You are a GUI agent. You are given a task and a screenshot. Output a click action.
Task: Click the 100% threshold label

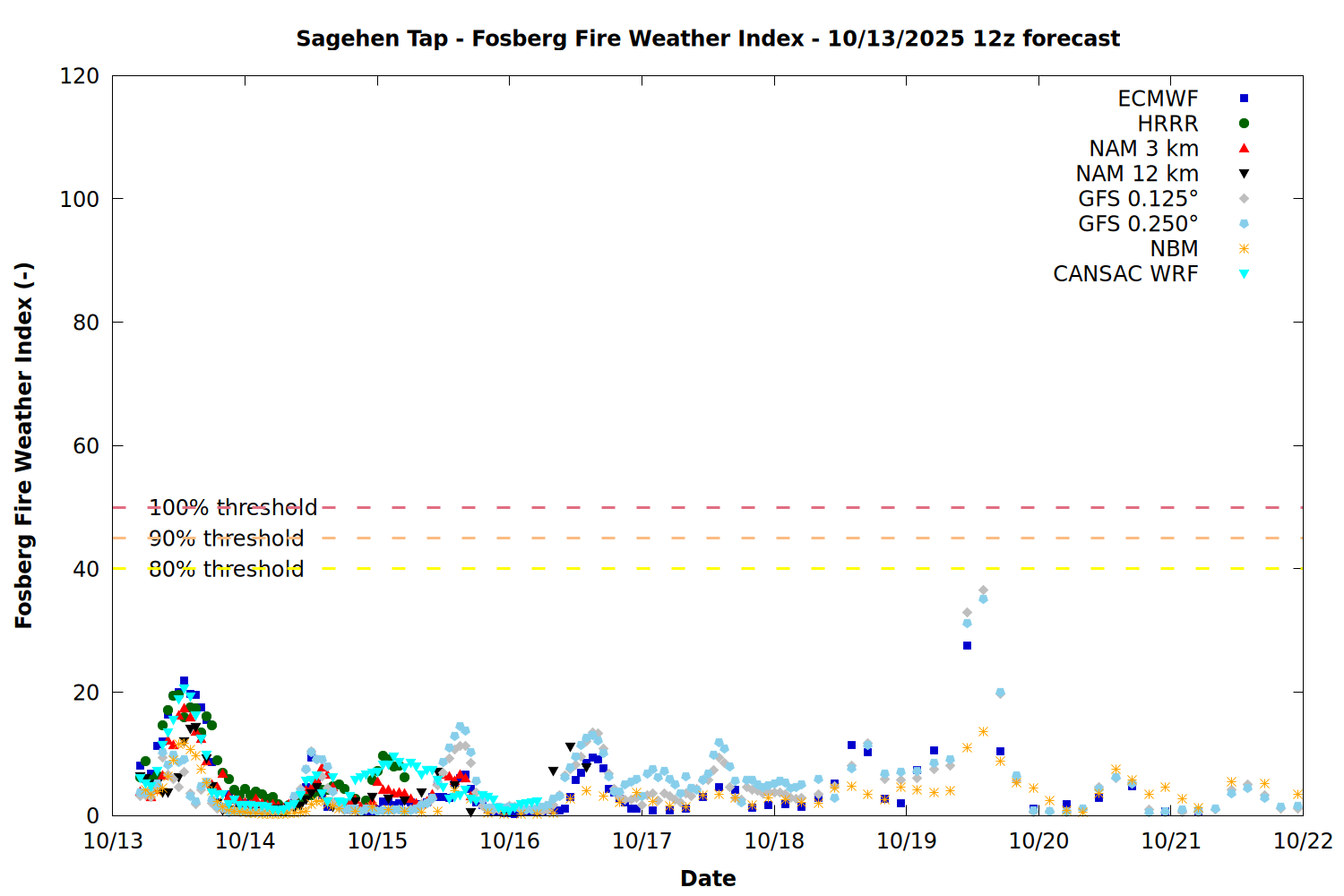coord(233,508)
